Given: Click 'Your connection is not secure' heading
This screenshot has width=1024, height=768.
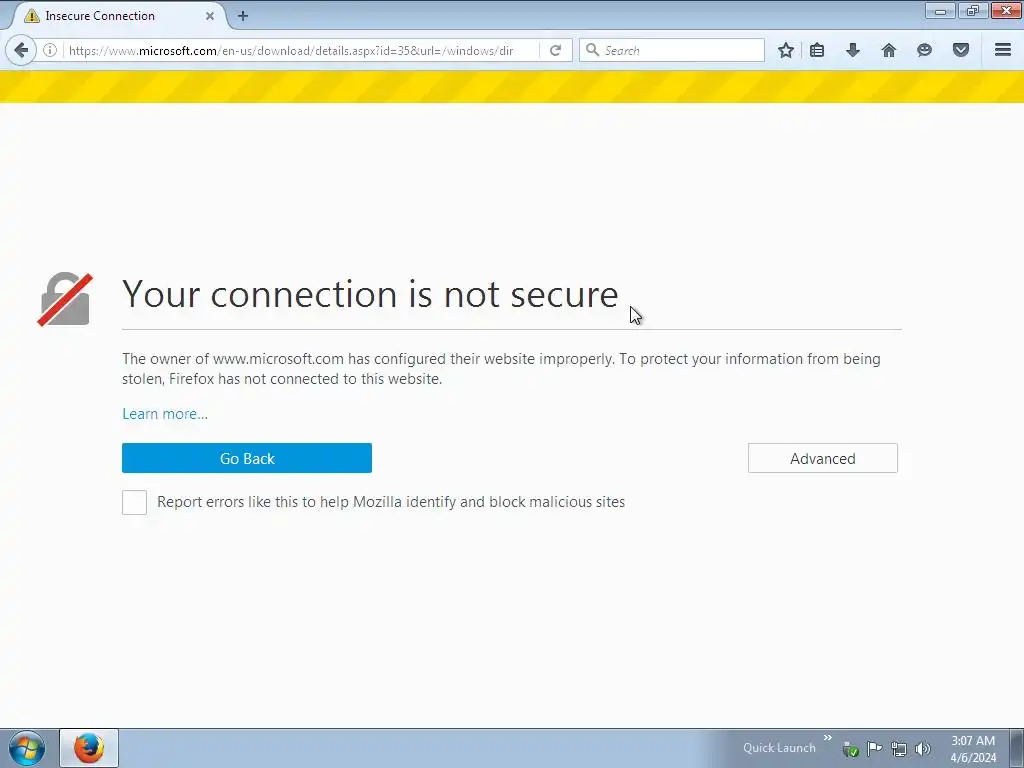Looking at the screenshot, I should [x=370, y=294].
